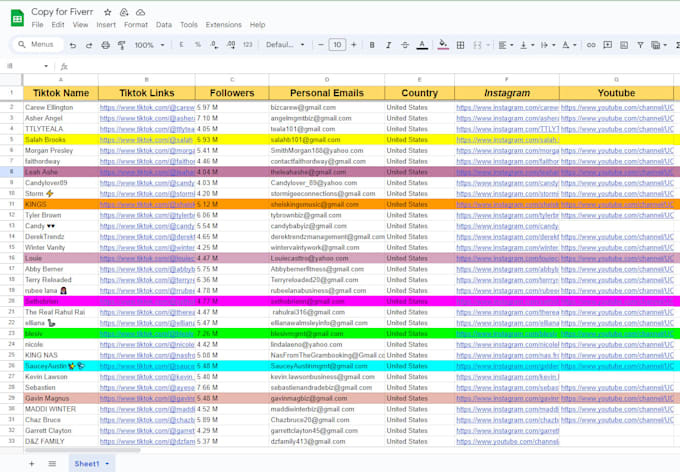The height and width of the screenshot is (472, 680).
Task: Click the Copy for Fiverr title
Action: 62,12
